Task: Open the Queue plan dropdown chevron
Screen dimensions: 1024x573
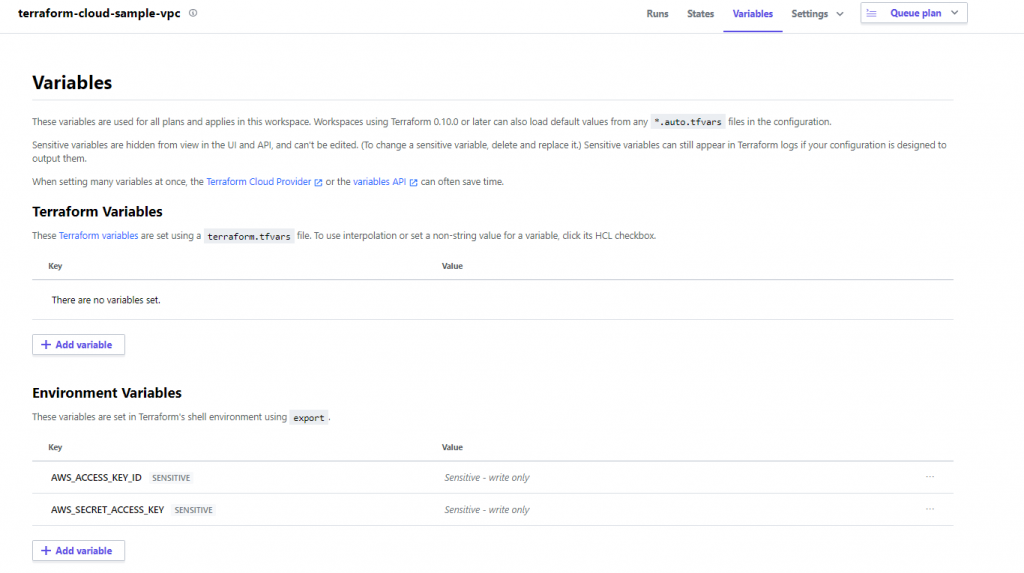Action: 954,13
